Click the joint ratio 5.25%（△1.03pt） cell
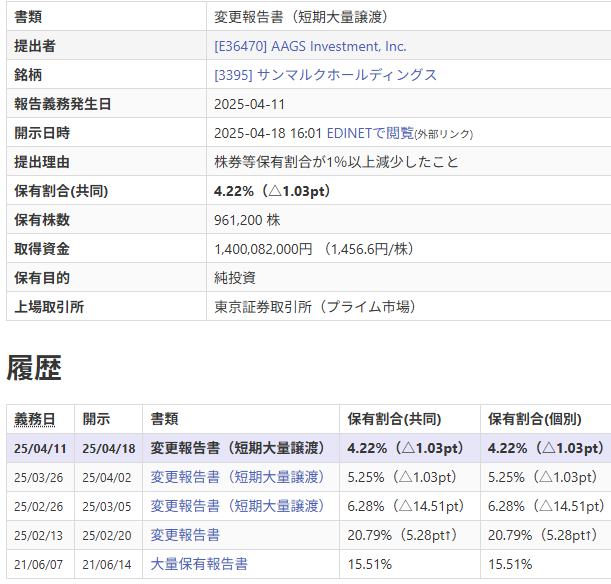 pyautogui.click(x=402, y=477)
